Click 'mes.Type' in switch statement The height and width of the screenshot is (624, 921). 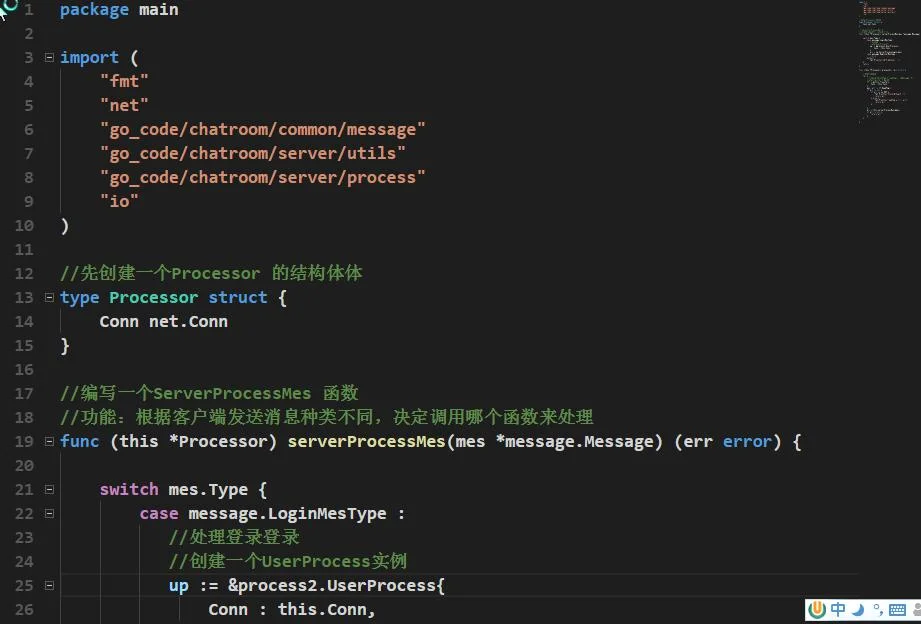208,489
